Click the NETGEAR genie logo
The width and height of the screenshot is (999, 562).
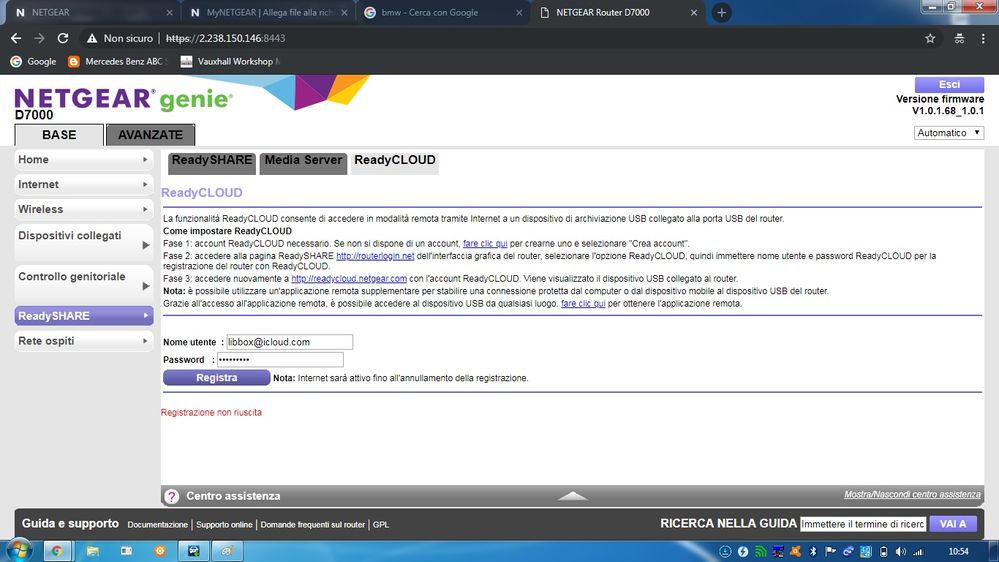[124, 99]
